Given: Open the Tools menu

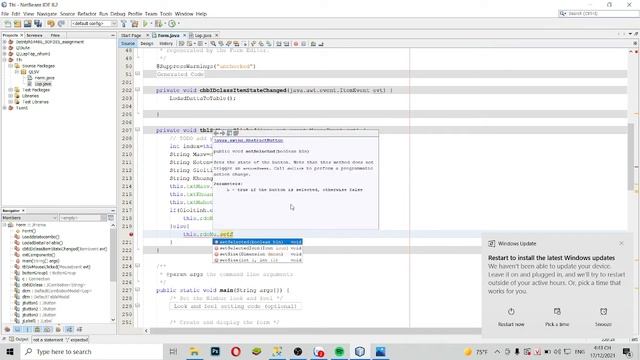Looking at the screenshot, I should (166, 14).
